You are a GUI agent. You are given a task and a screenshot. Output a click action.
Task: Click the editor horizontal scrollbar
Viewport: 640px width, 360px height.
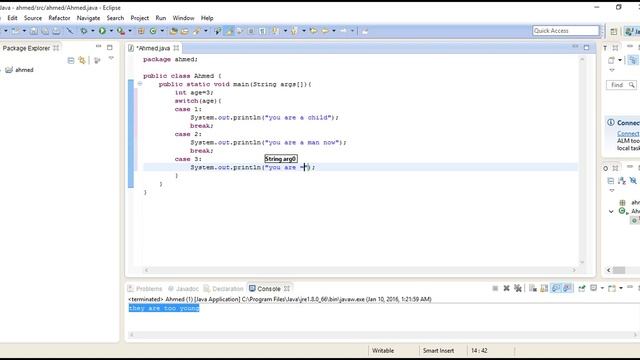[360, 270]
